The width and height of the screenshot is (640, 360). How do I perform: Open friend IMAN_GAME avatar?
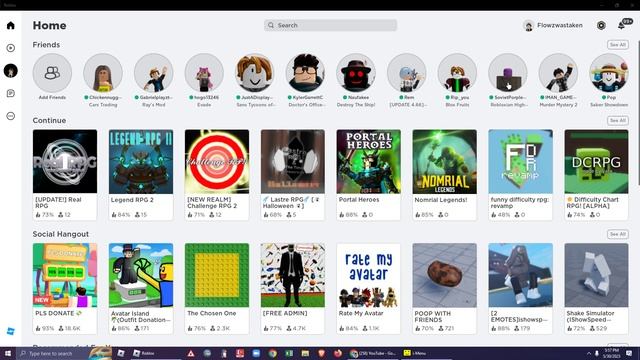[558, 73]
